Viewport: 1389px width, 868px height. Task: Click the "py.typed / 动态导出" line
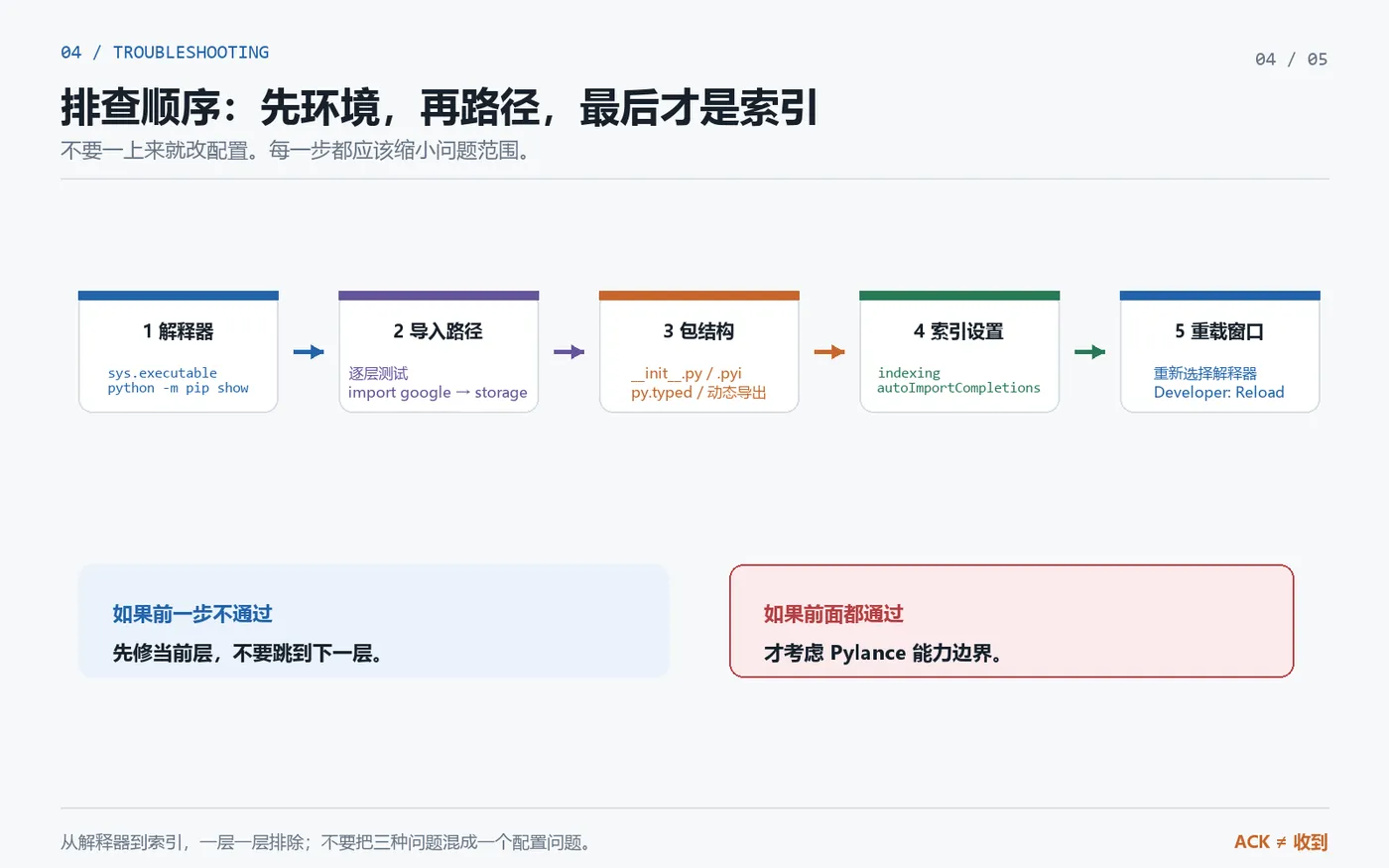(698, 393)
